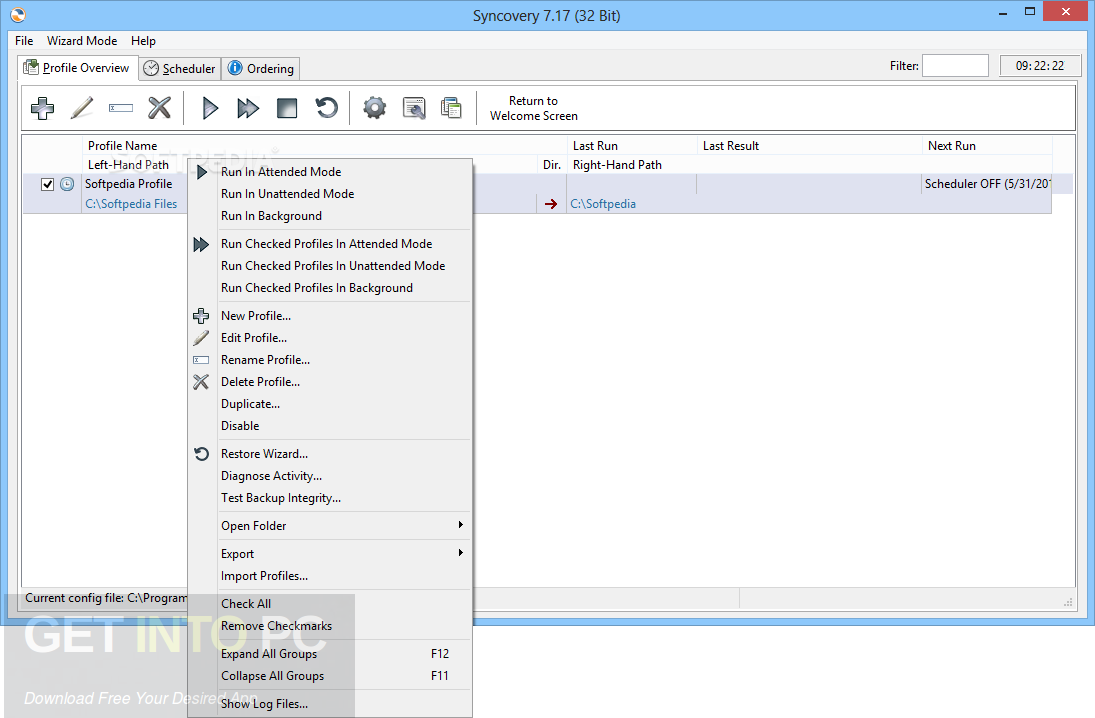Viewport: 1095px width, 718px height.
Task: Click the C:\Softpedia right-hand path
Action: tap(603, 204)
